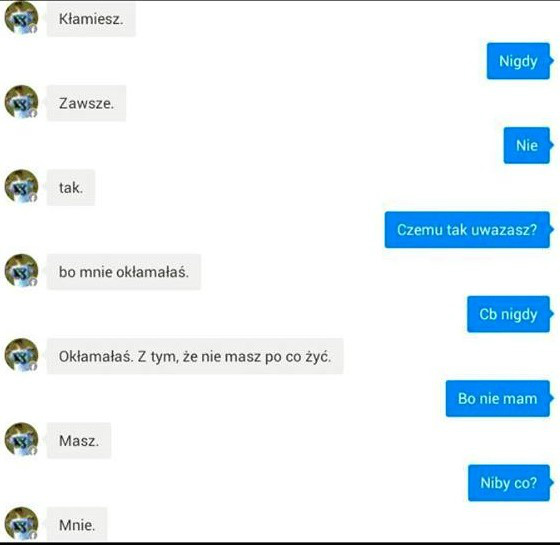The width and height of the screenshot is (560, 545).
Task: Select the blue "Cb nigdy" message bubble
Action: point(510,314)
